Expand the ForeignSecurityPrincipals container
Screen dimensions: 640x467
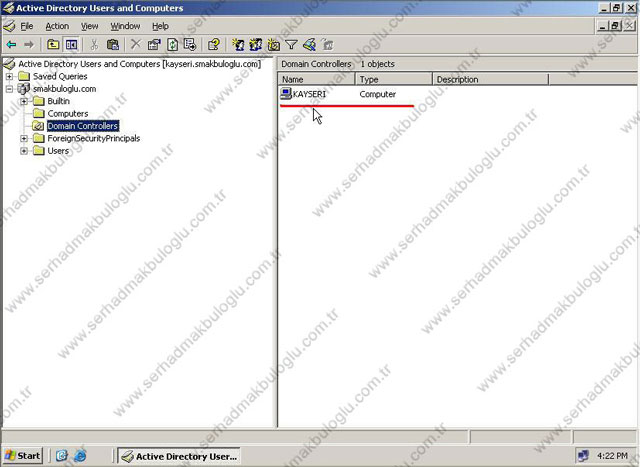24,138
